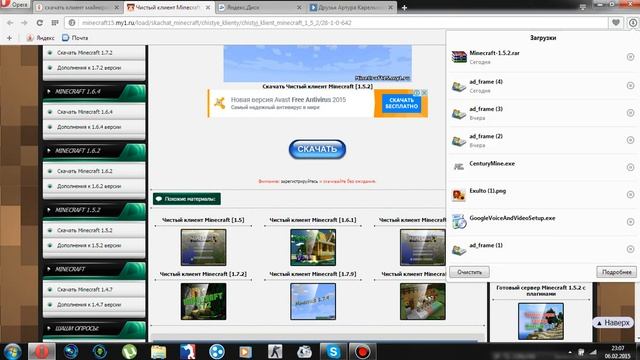Viewport: 640px width, 360px height.
Task: Open the Почта bookmark
Action: [75, 38]
